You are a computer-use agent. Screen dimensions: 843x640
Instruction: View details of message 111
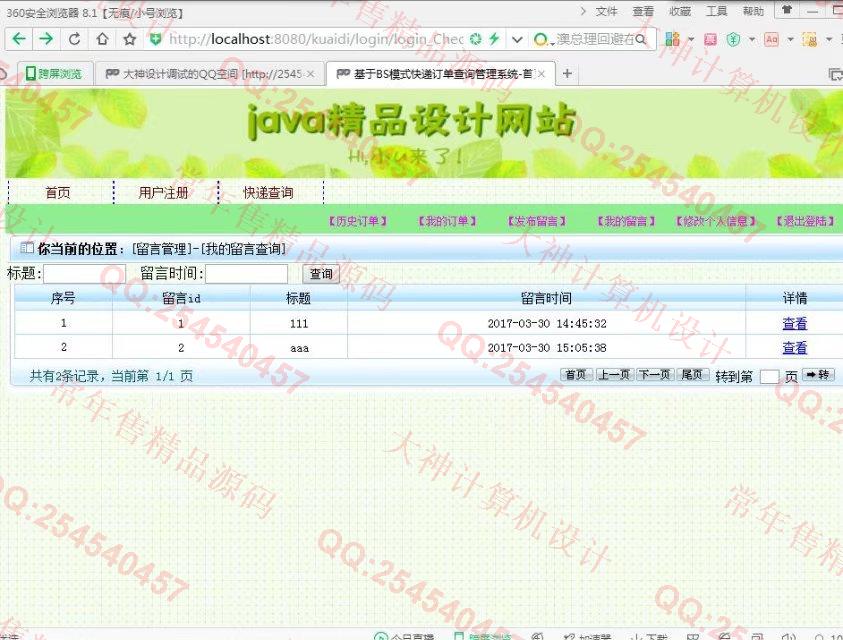coord(794,323)
